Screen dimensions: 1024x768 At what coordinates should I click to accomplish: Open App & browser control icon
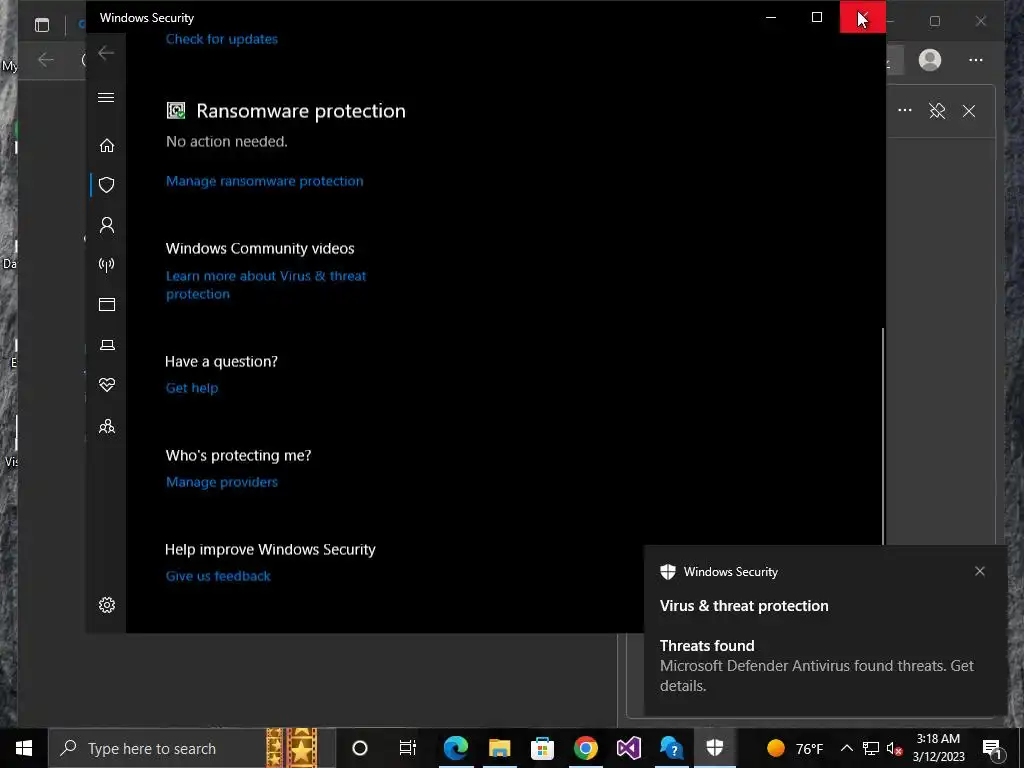[106, 304]
